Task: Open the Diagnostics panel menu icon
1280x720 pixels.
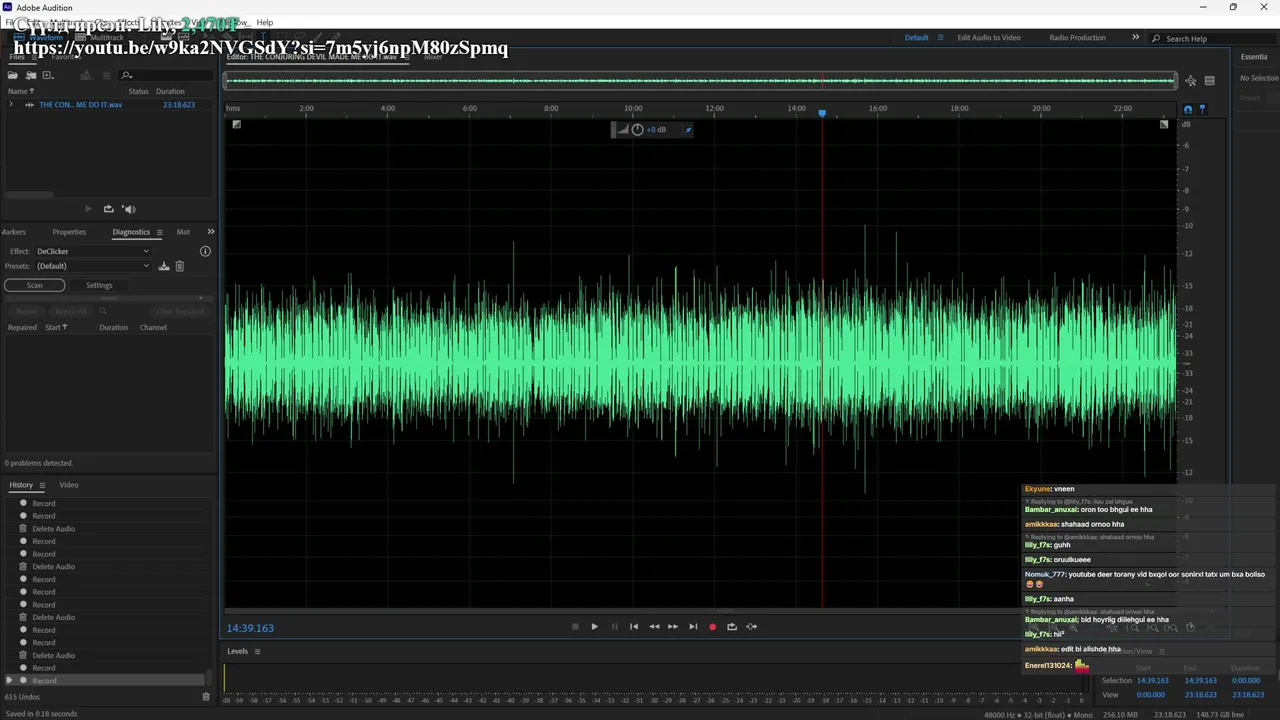Action: pyautogui.click(x=159, y=232)
